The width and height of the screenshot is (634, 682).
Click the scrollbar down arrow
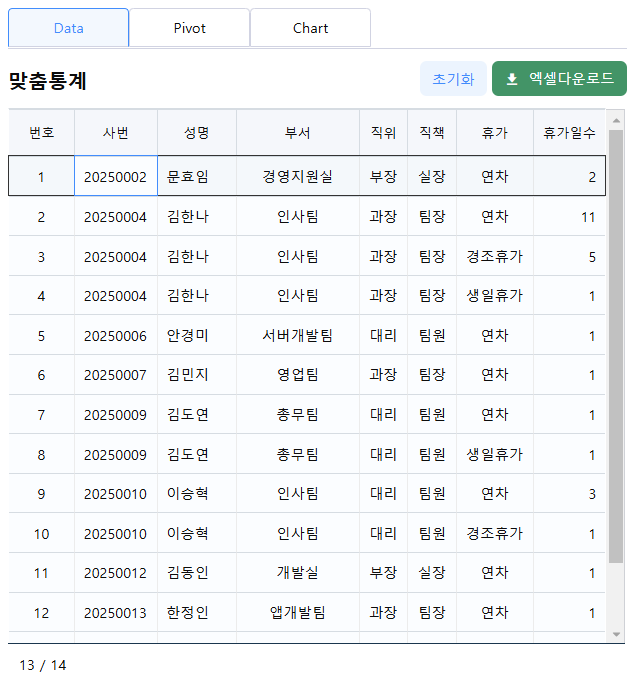coord(616,634)
